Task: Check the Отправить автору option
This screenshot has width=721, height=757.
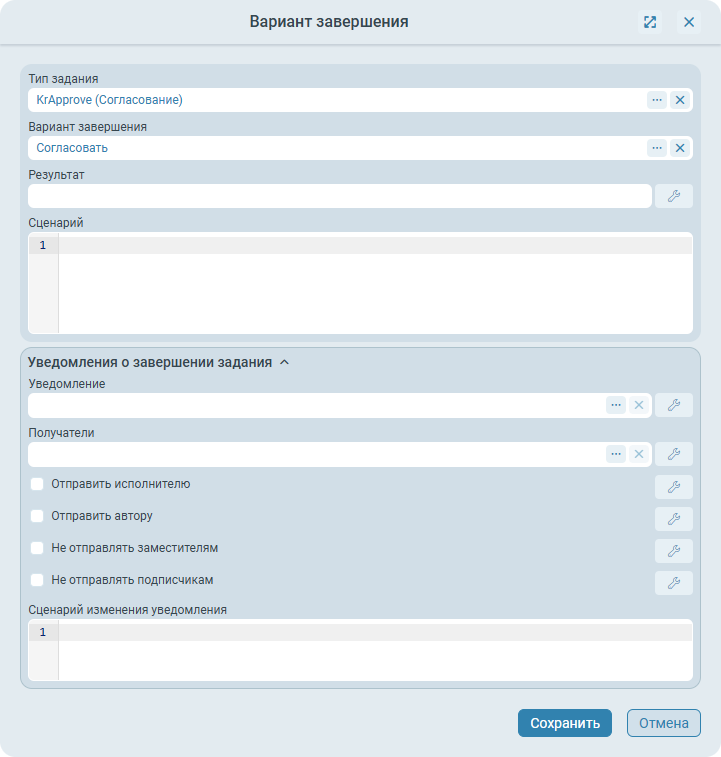Action: (37, 516)
